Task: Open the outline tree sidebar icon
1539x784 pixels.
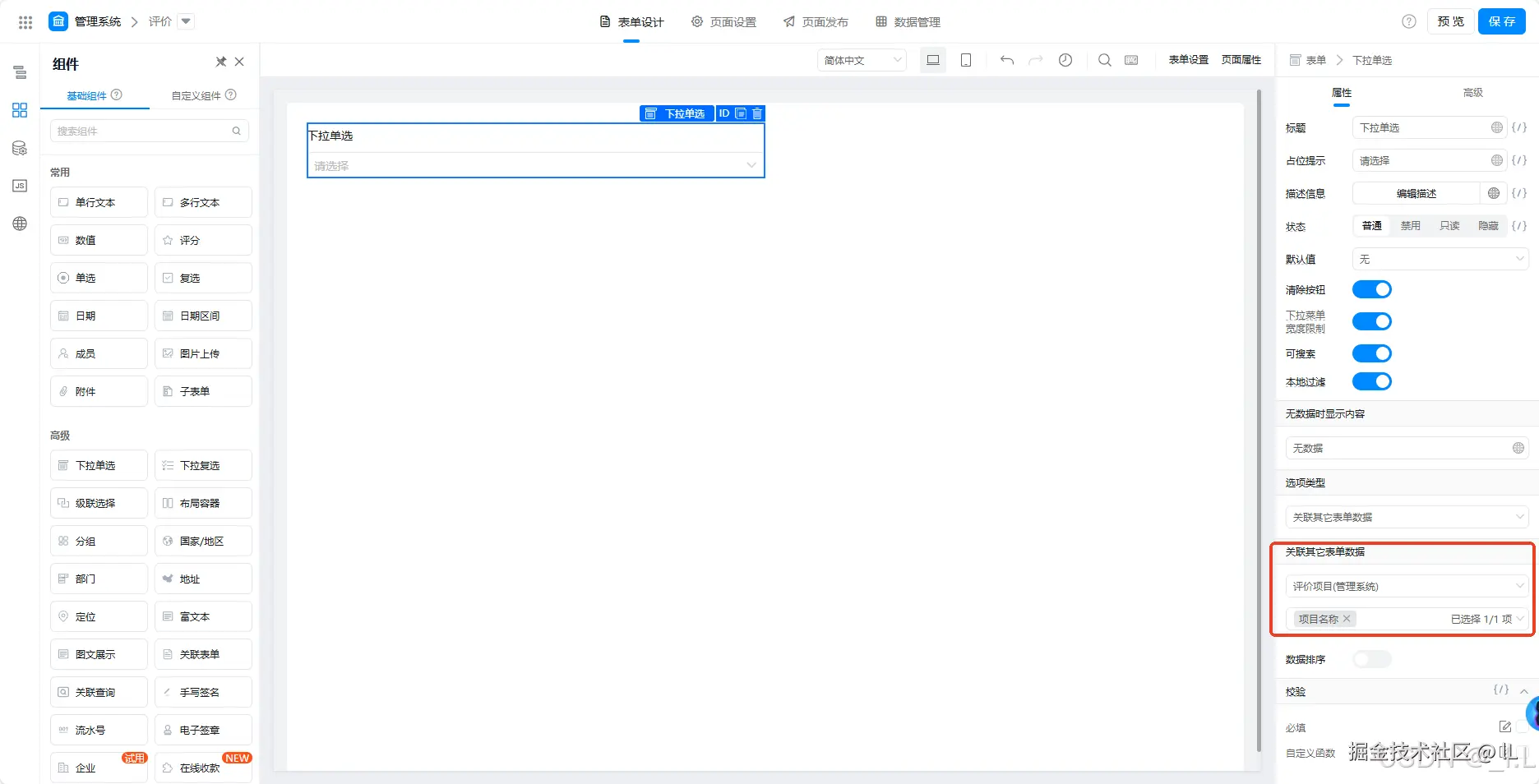Action: [20, 72]
